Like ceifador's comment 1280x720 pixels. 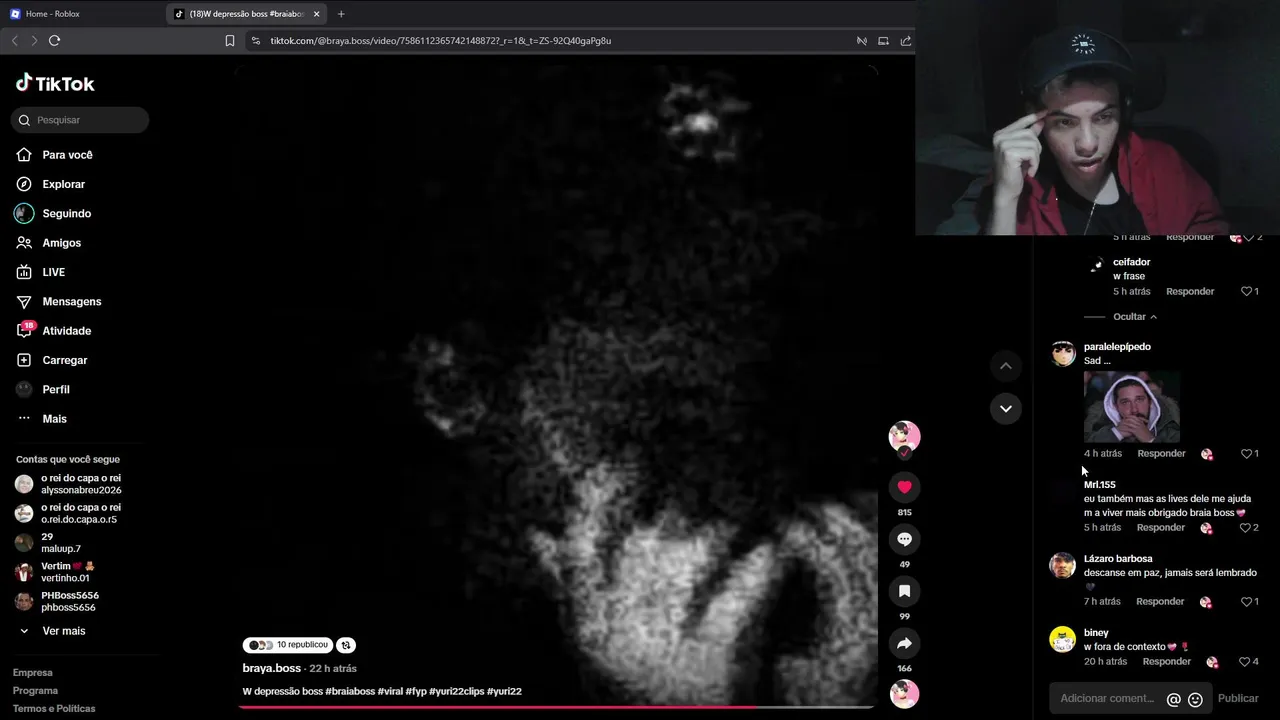pos(1247,292)
